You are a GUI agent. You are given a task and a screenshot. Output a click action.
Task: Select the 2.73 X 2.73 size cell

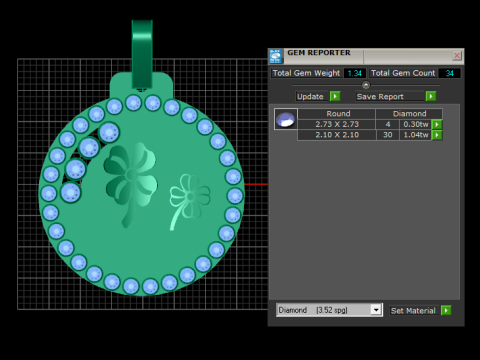pos(337,124)
